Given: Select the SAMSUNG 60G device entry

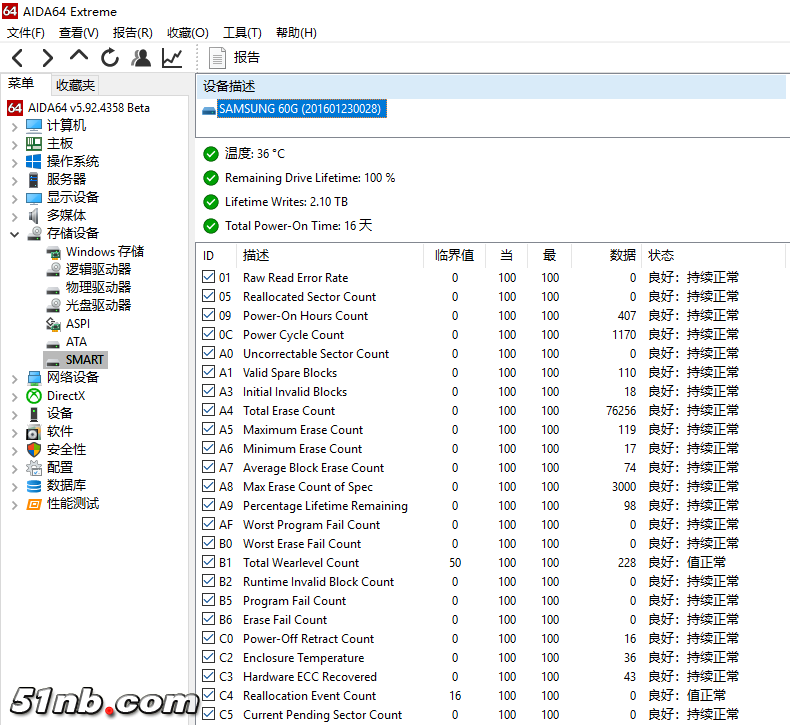Looking at the screenshot, I should coord(299,108).
